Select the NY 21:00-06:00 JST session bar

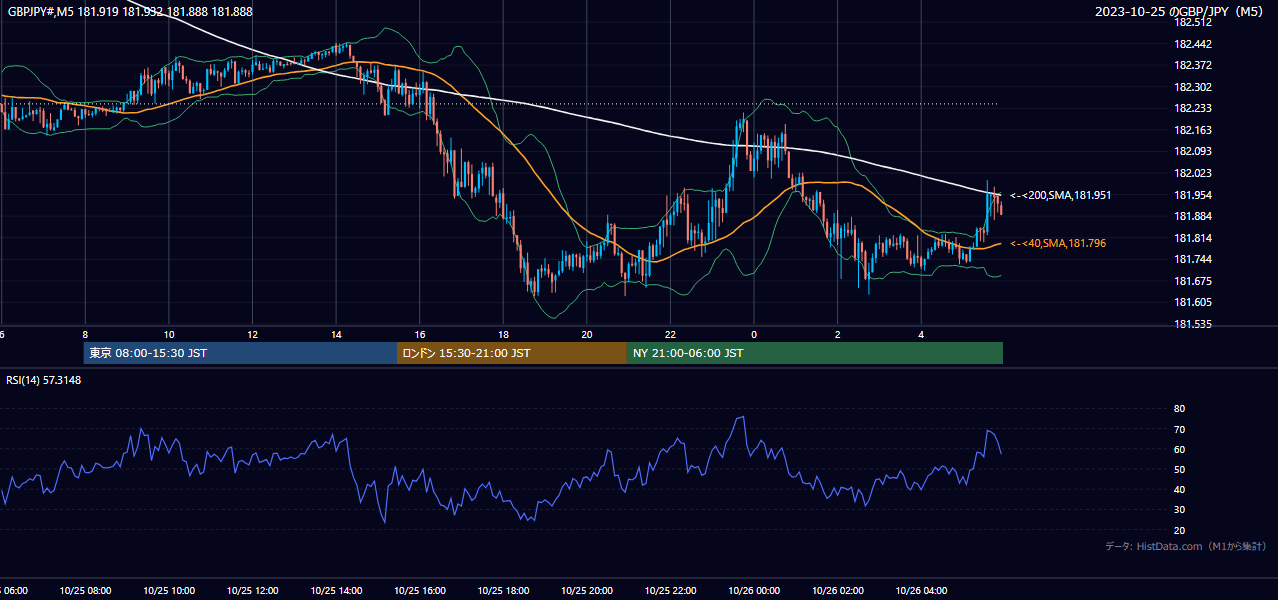pyautogui.click(x=815, y=353)
